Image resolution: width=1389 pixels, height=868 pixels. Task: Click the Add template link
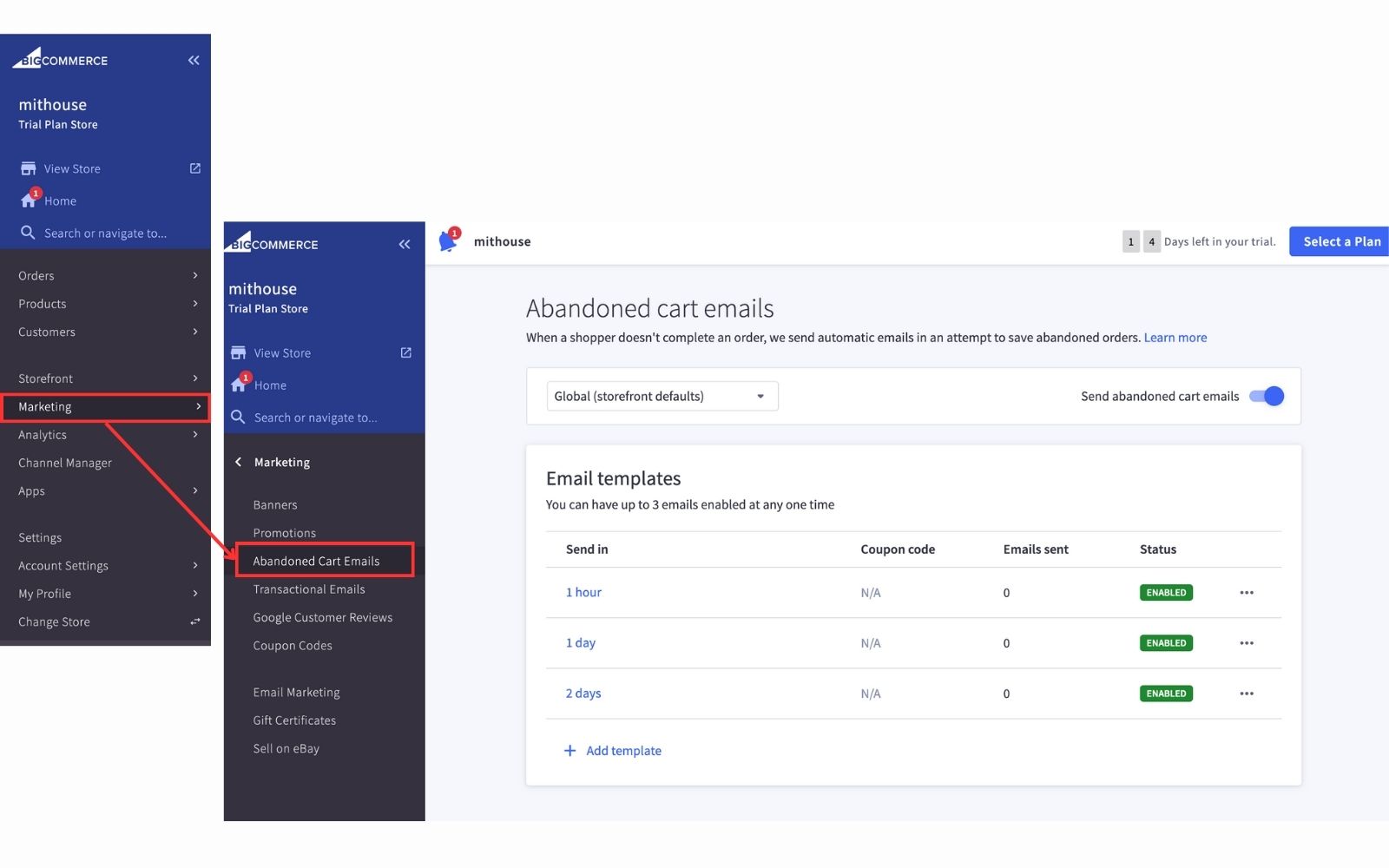click(x=613, y=750)
